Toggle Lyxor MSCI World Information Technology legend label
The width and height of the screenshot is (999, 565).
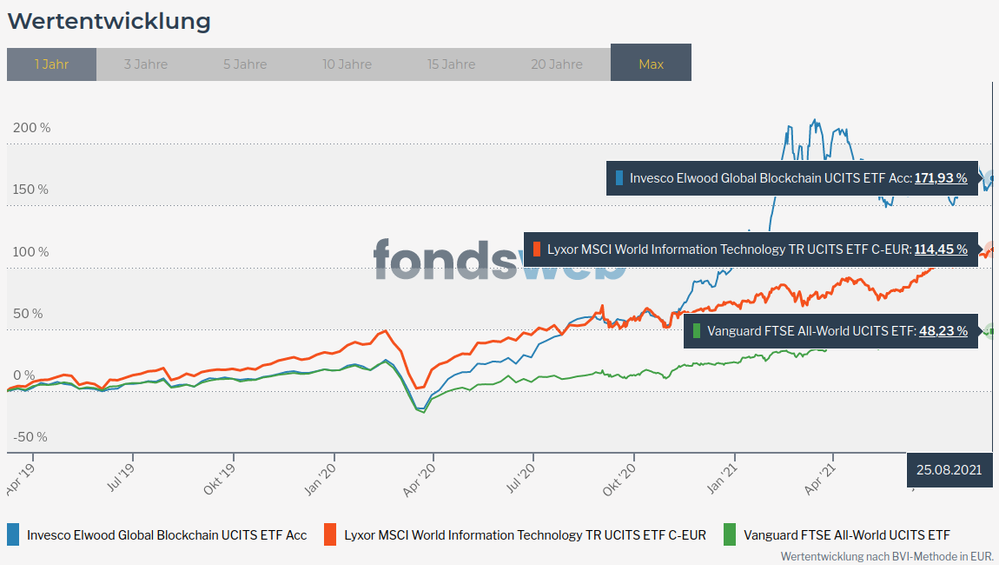(525, 535)
